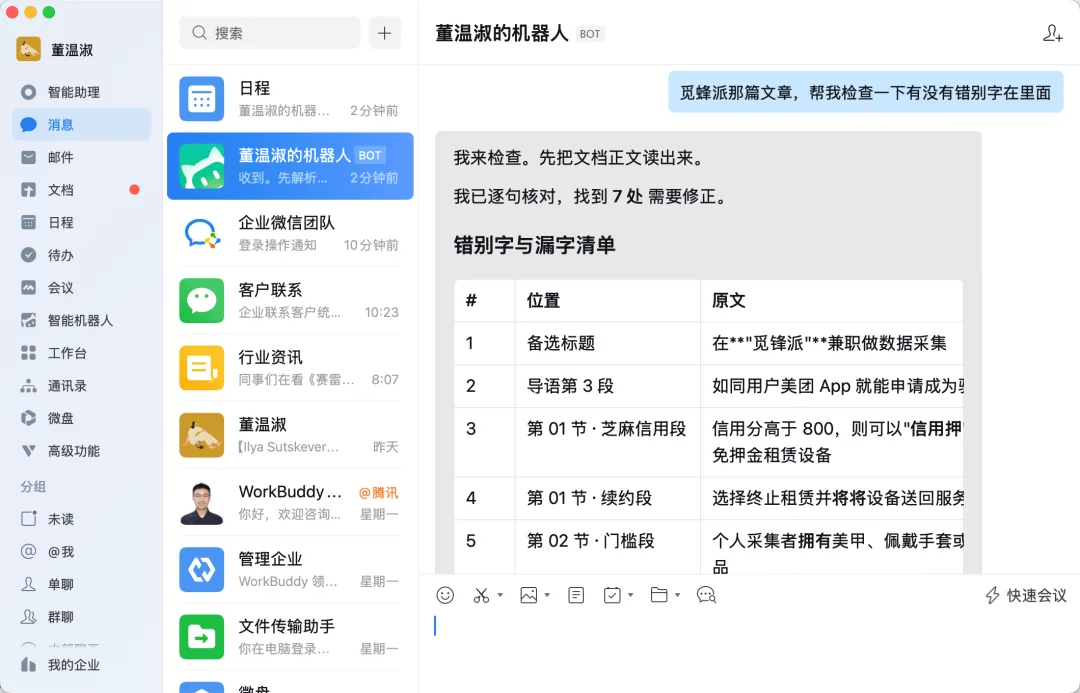Image resolution: width=1080 pixels, height=693 pixels.
Task: Open 高级功能 in the sidebar
Action: 81,451
